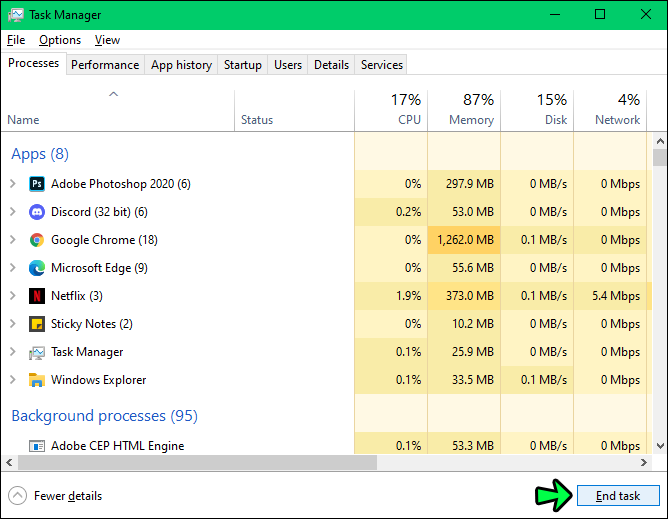Viewport: 668px width, 519px height.
Task: Click the Adobe Photoshop 2020 icon
Action: (x=37, y=184)
